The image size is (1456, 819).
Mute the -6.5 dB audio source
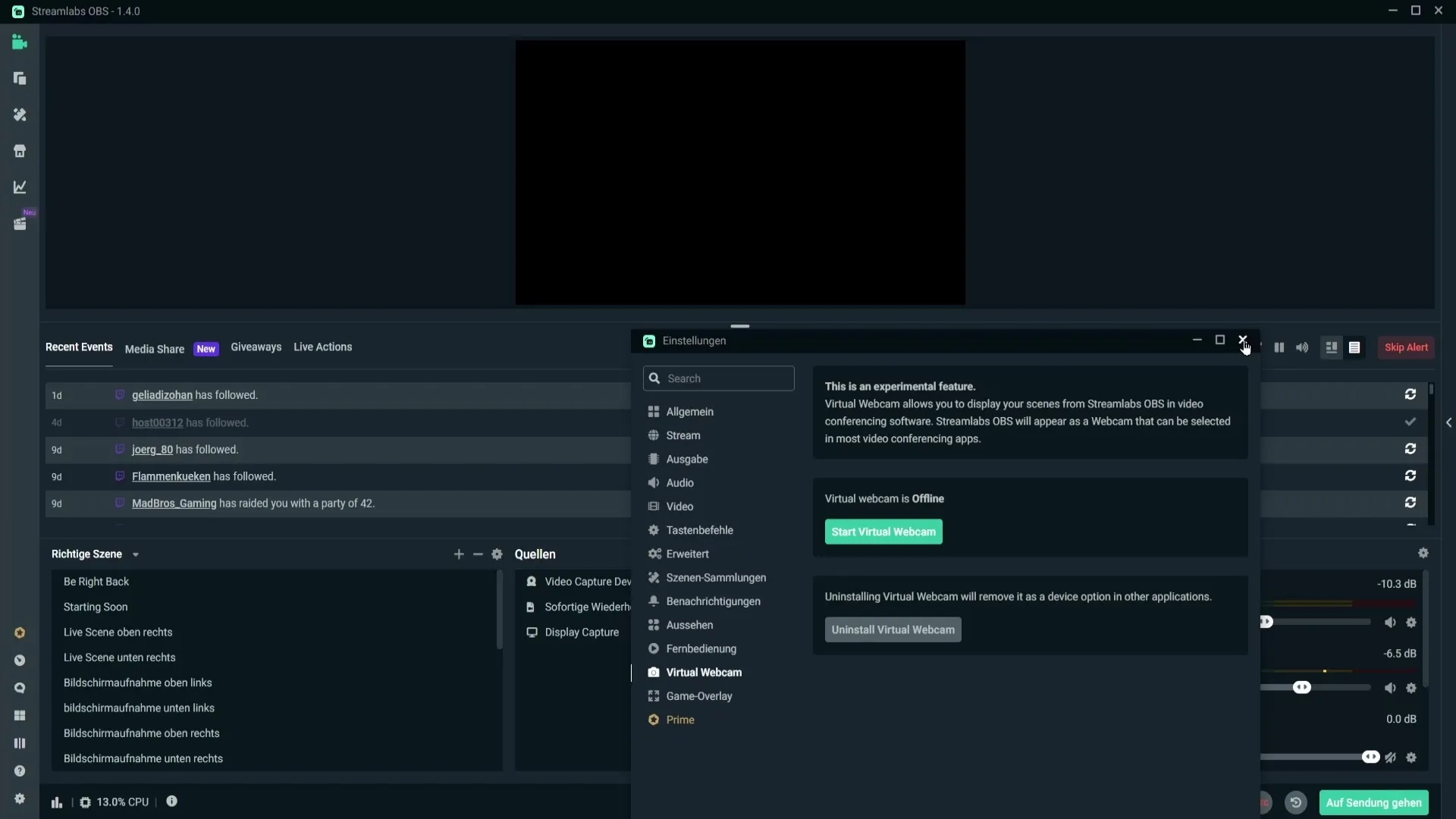coord(1390,689)
